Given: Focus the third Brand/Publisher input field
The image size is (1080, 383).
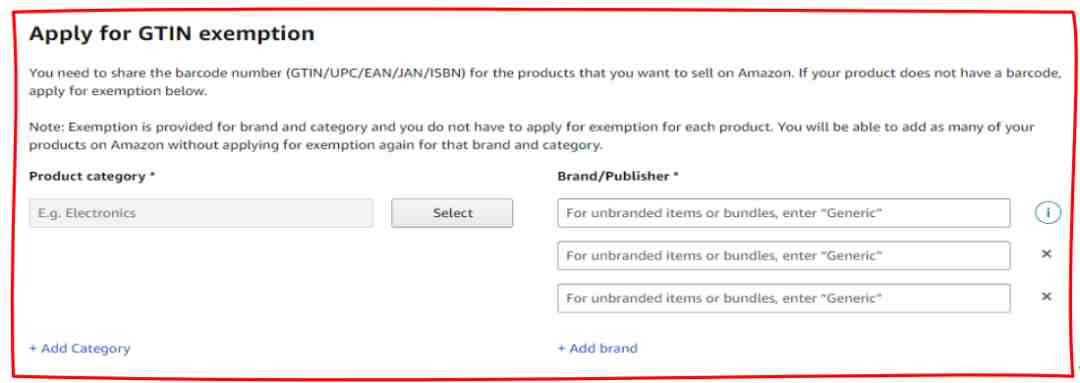Looking at the screenshot, I should [784, 298].
